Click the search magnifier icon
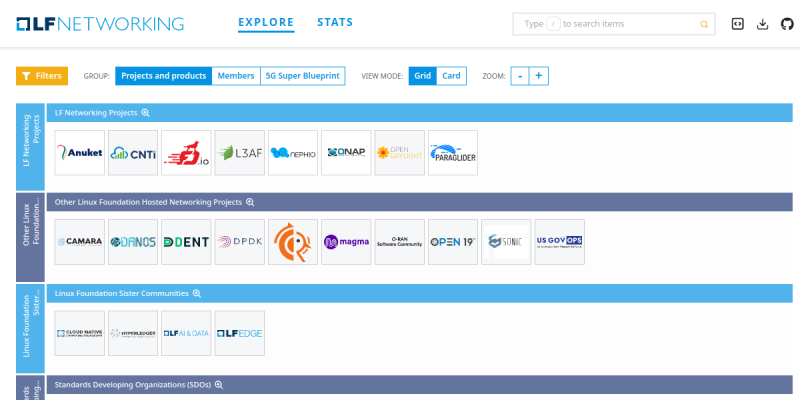 click(x=704, y=24)
